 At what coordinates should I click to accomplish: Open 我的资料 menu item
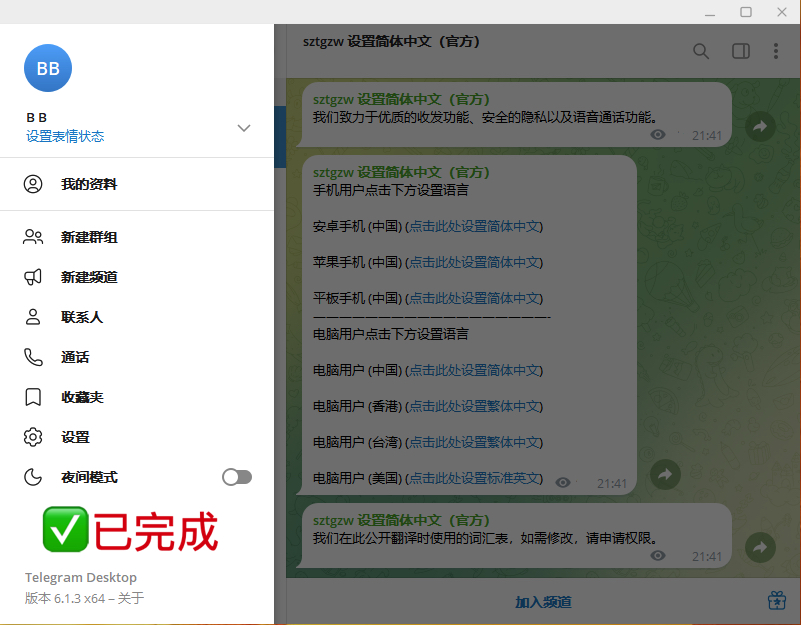coord(89,184)
